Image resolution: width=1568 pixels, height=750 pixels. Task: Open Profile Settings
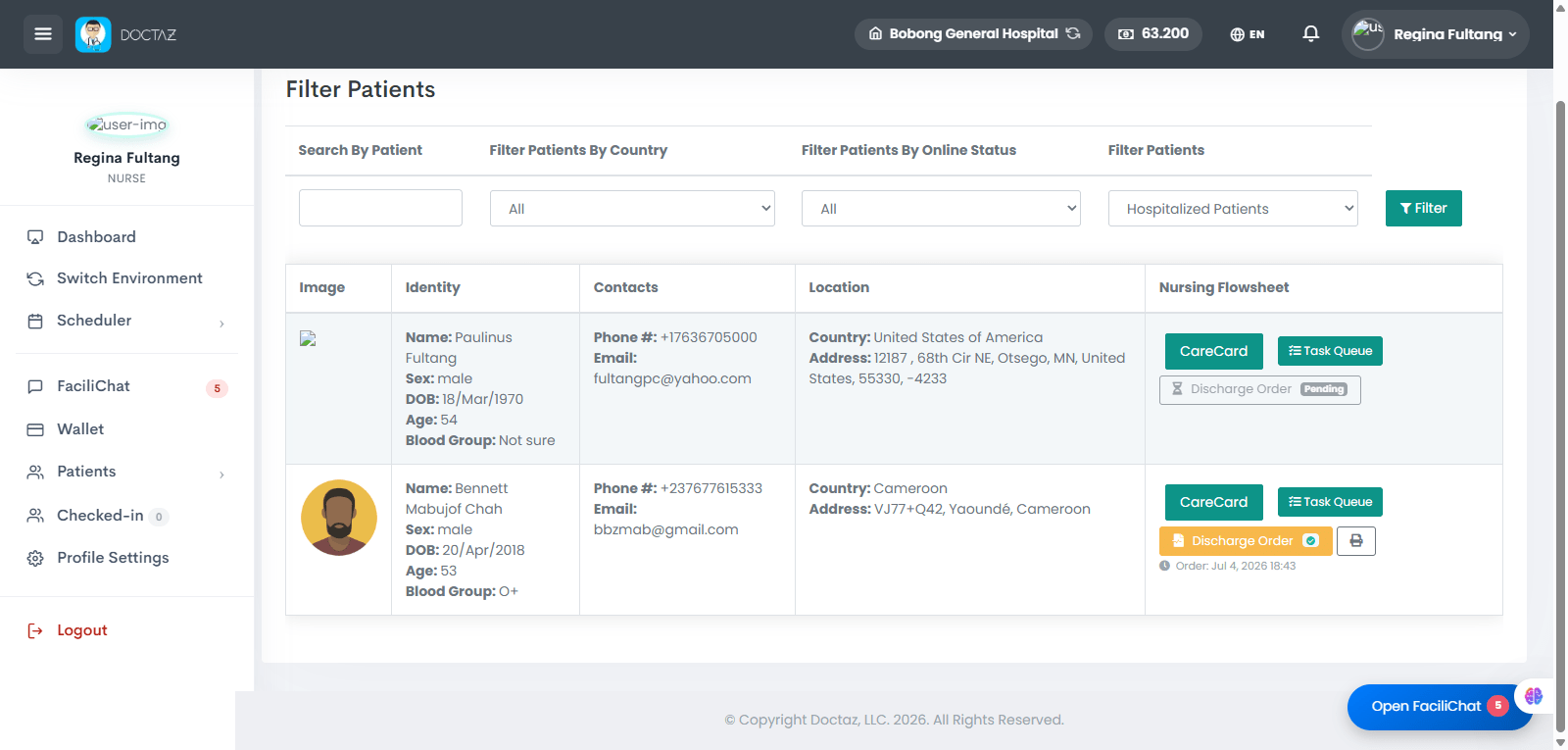[113, 558]
